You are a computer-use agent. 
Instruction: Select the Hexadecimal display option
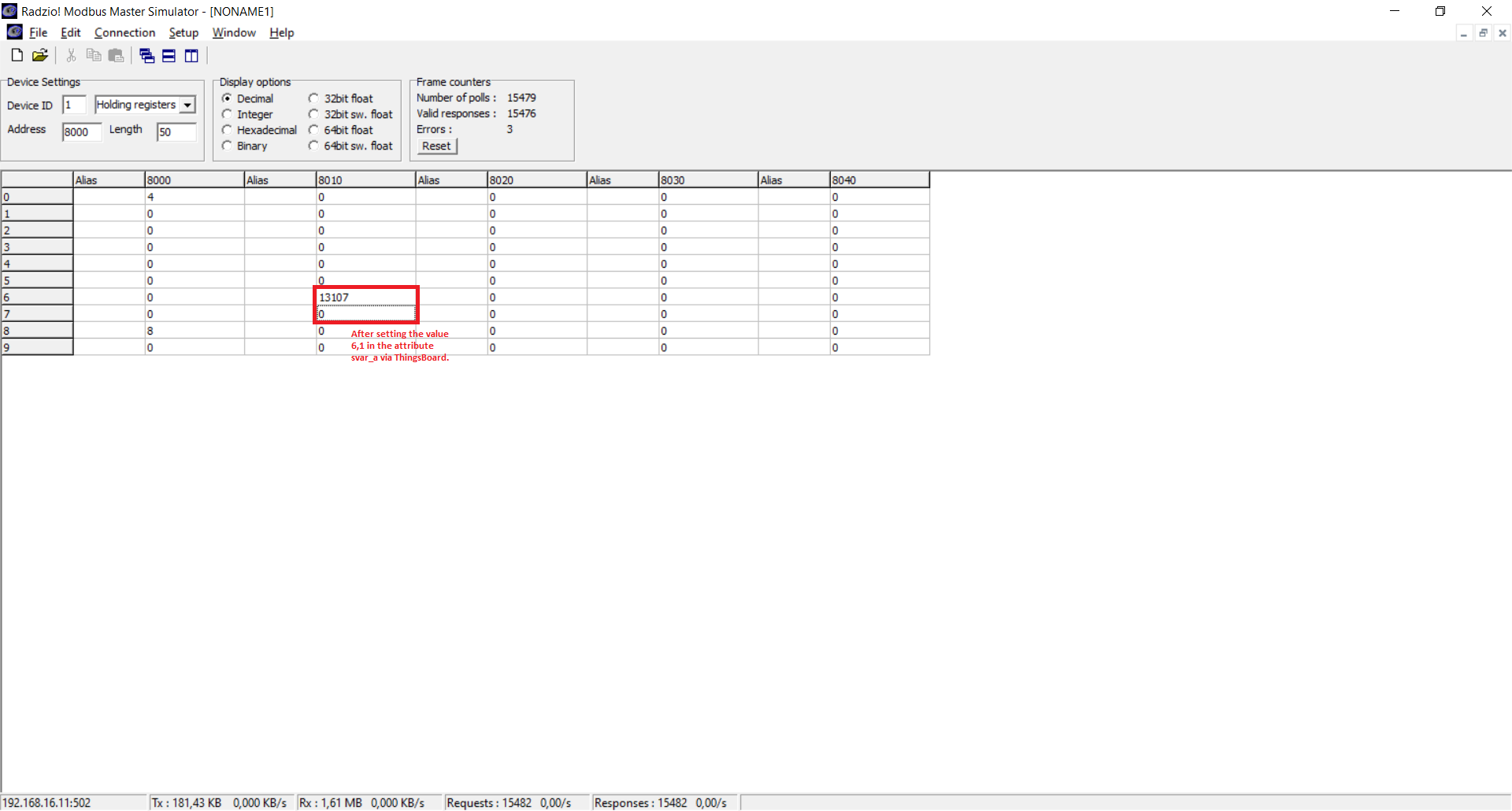(x=227, y=130)
